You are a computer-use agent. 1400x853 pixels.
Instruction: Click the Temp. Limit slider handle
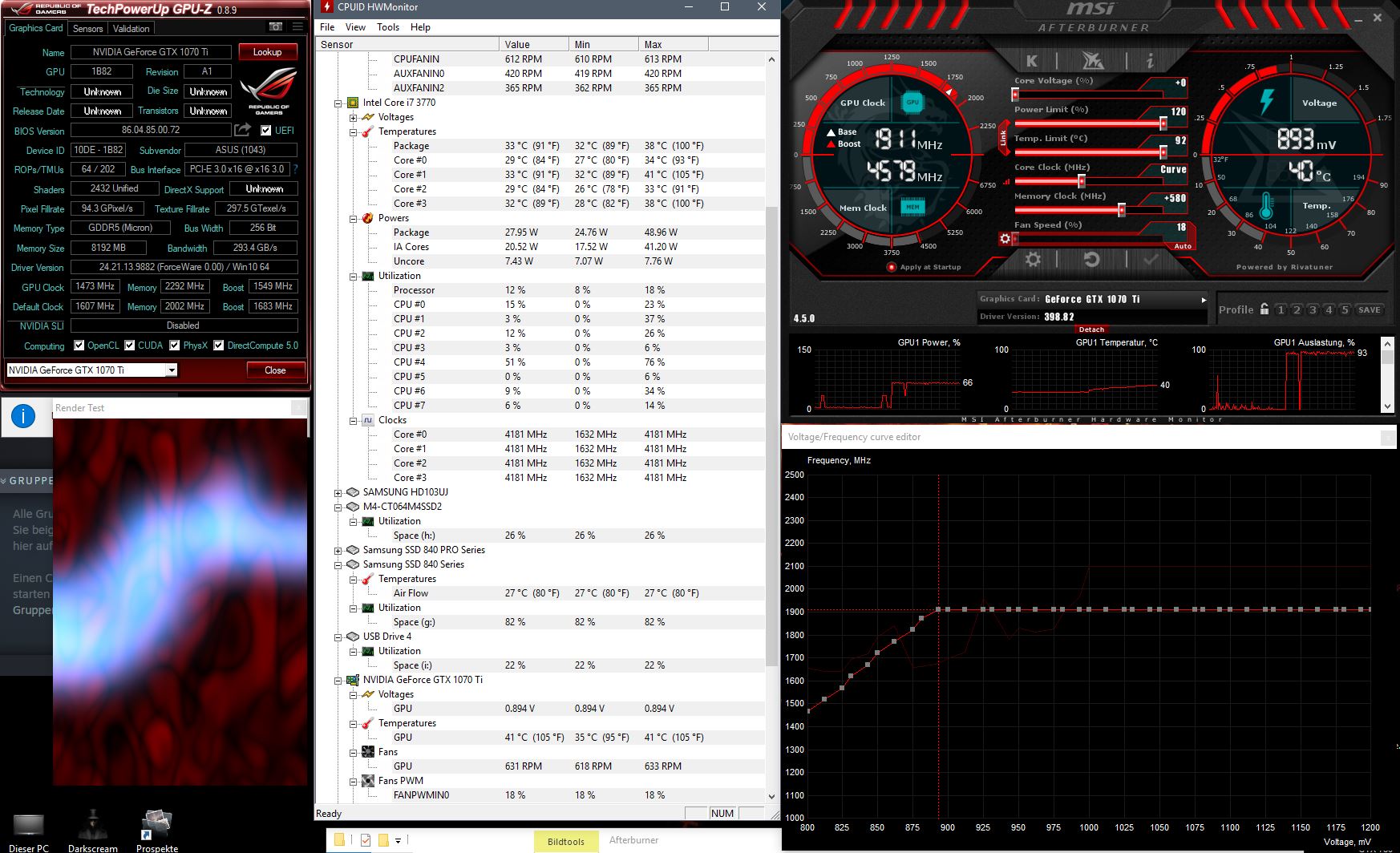coord(1163,152)
